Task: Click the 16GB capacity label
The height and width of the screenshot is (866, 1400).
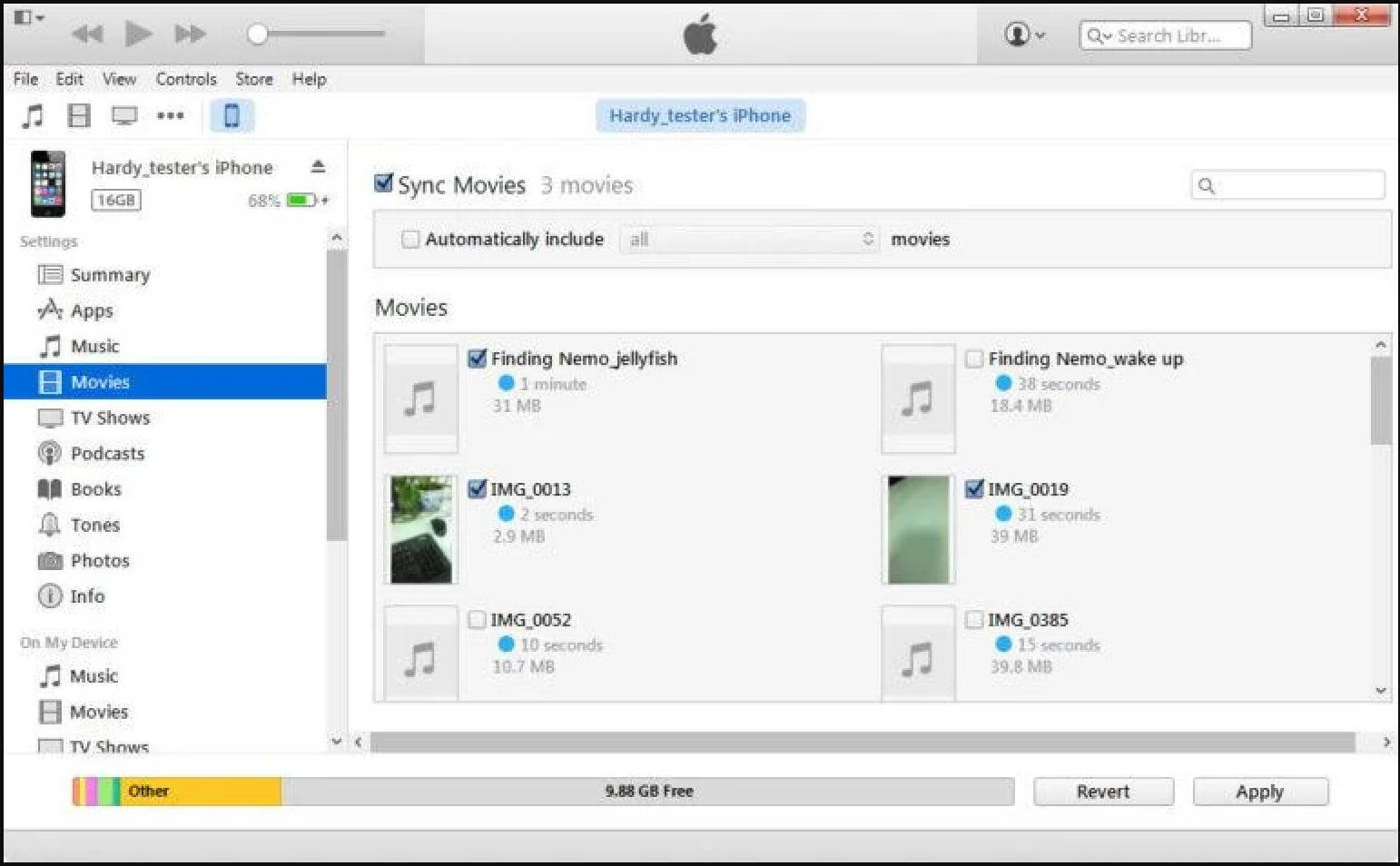Action: click(116, 200)
